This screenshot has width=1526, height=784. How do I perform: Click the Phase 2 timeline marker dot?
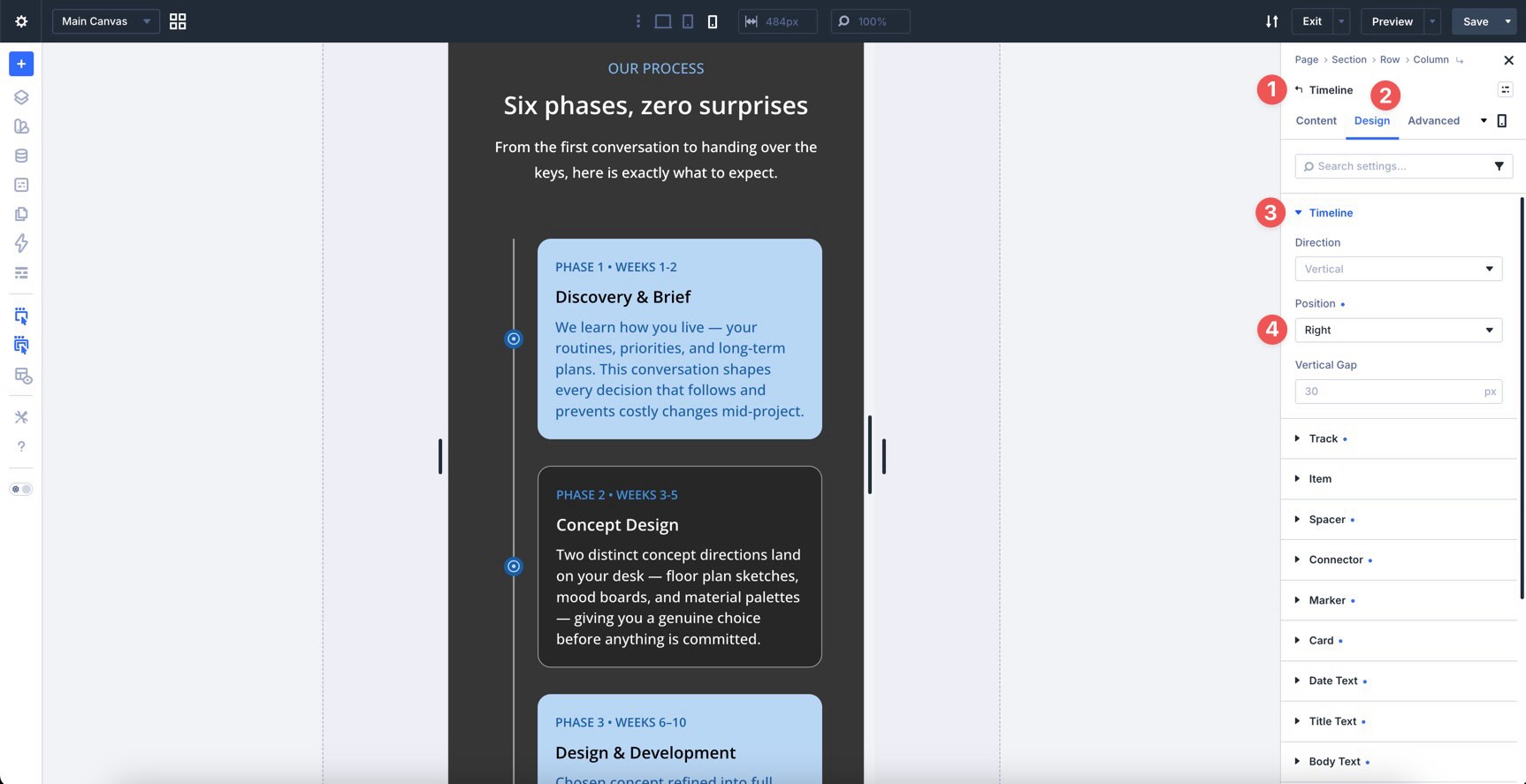(x=514, y=567)
